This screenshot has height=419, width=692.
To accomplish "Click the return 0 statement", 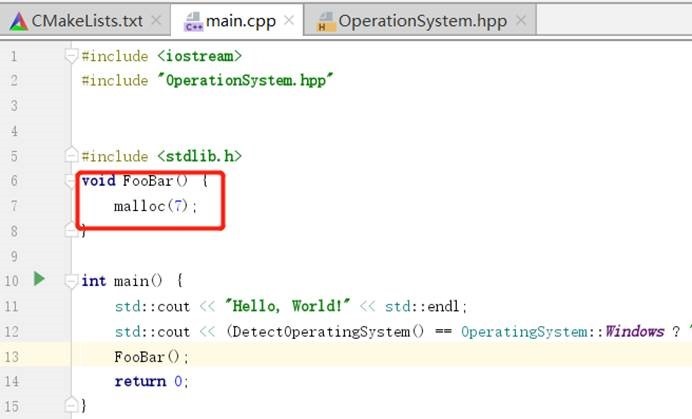I will coord(151,381).
